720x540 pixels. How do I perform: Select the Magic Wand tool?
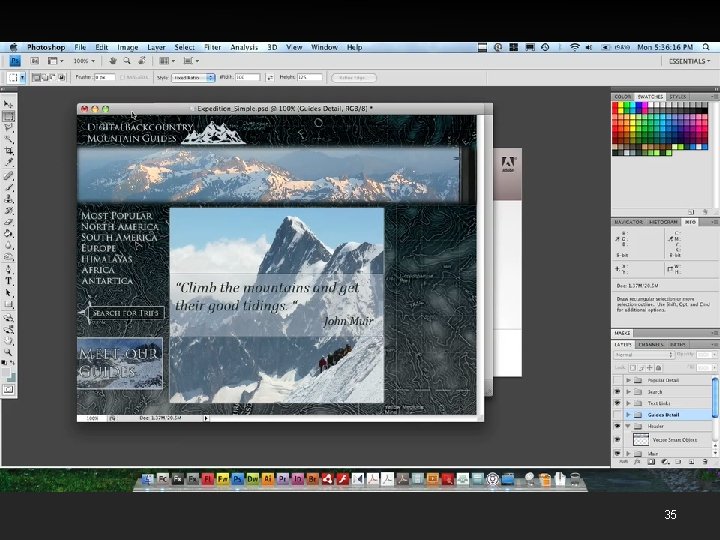[x=8, y=140]
